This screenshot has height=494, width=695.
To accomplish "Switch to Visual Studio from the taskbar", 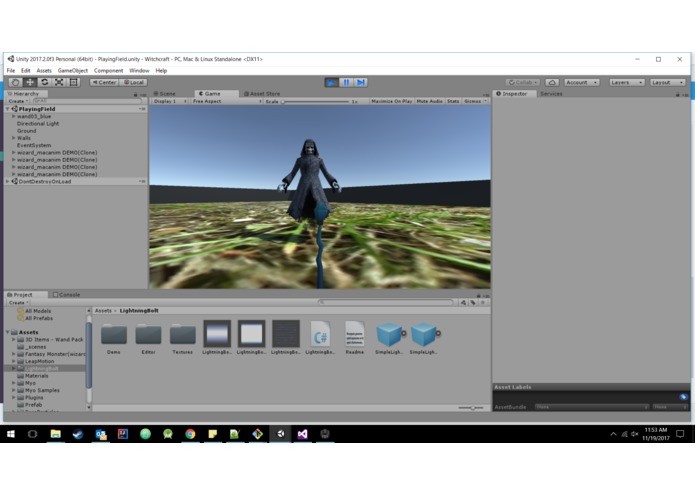I will [x=302, y=434].
